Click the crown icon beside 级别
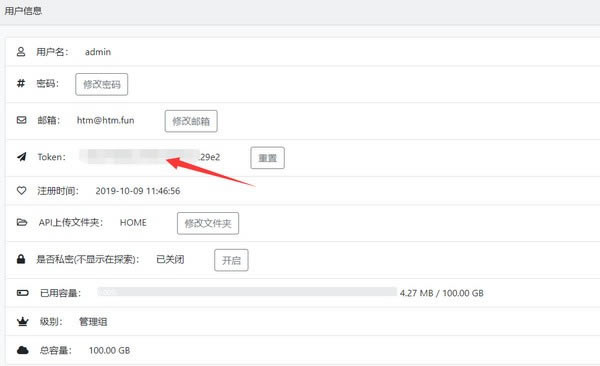The width and height of the screenshot is (600, 366). click(x=23, y=322)
